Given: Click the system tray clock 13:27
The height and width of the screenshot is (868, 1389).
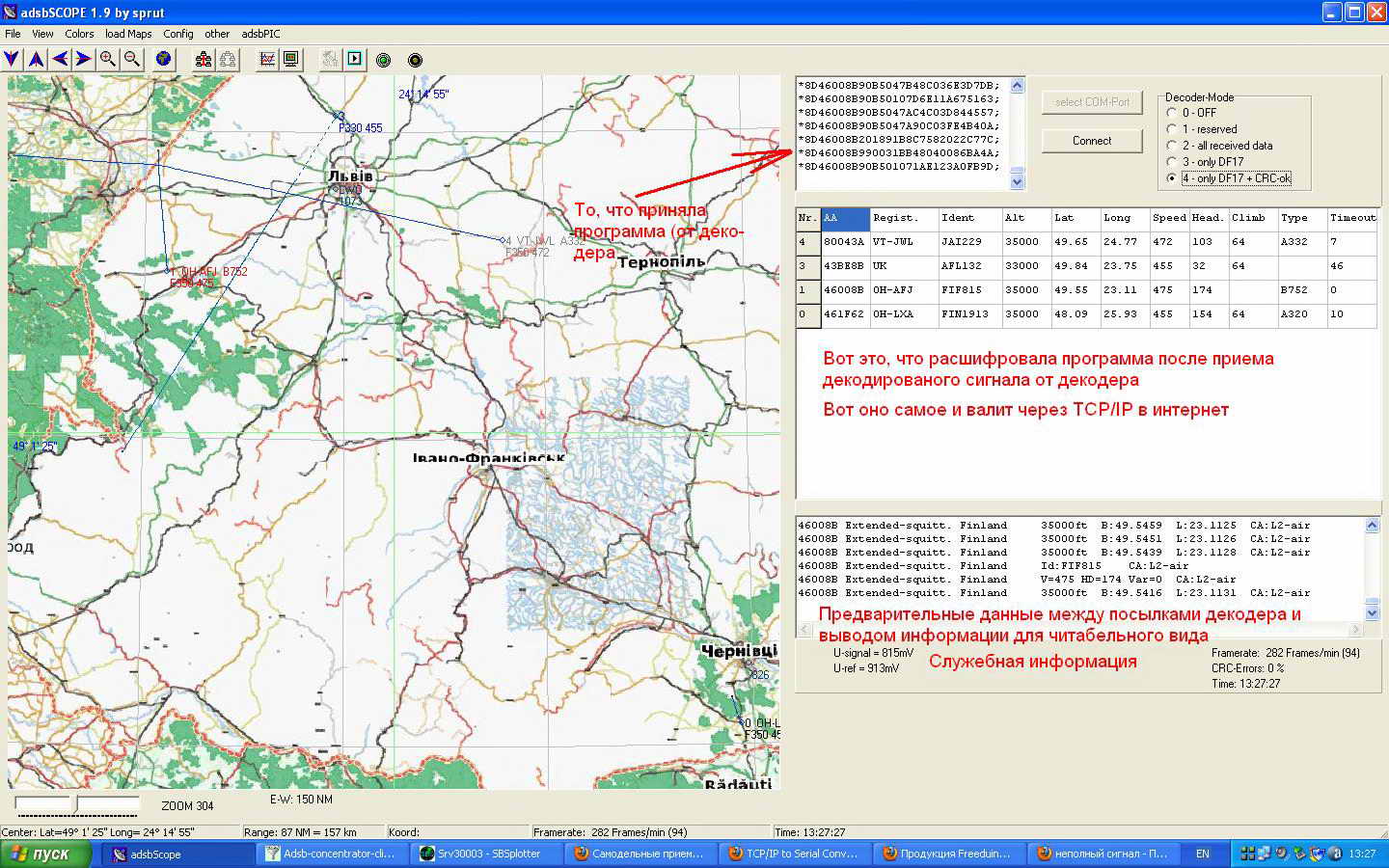Looking at the screenshot, I should pos(1362,854).
